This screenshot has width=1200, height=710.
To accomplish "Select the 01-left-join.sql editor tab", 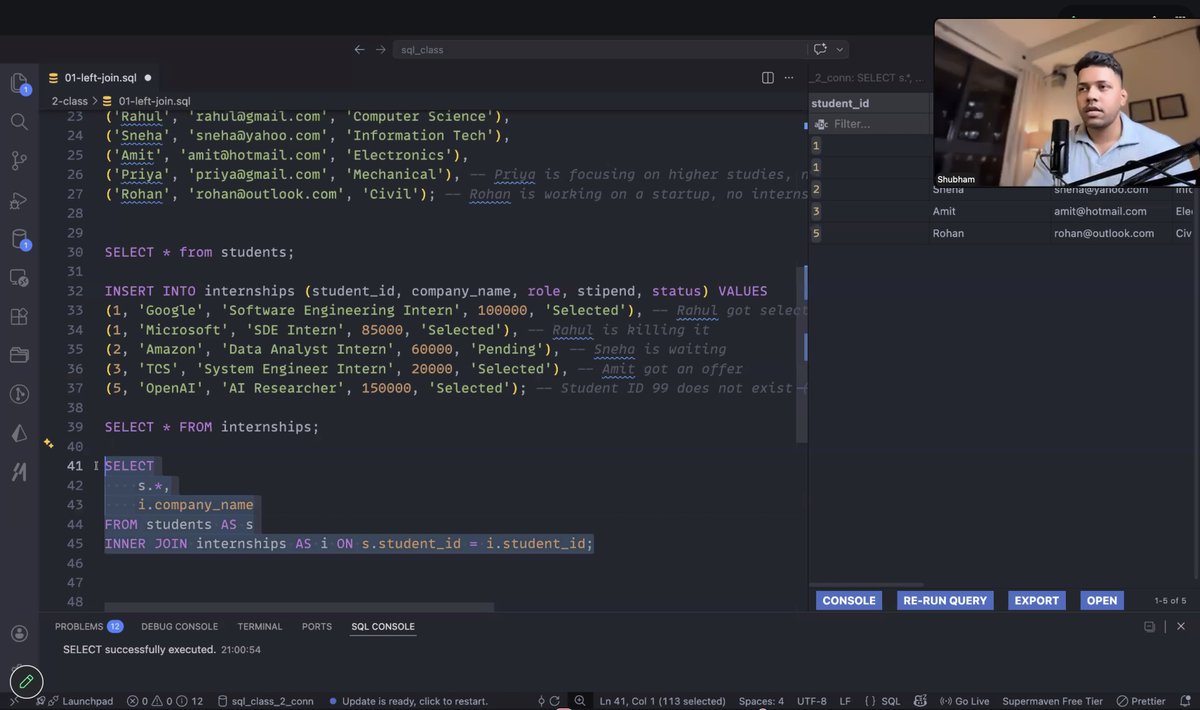I will click(100, 77).
